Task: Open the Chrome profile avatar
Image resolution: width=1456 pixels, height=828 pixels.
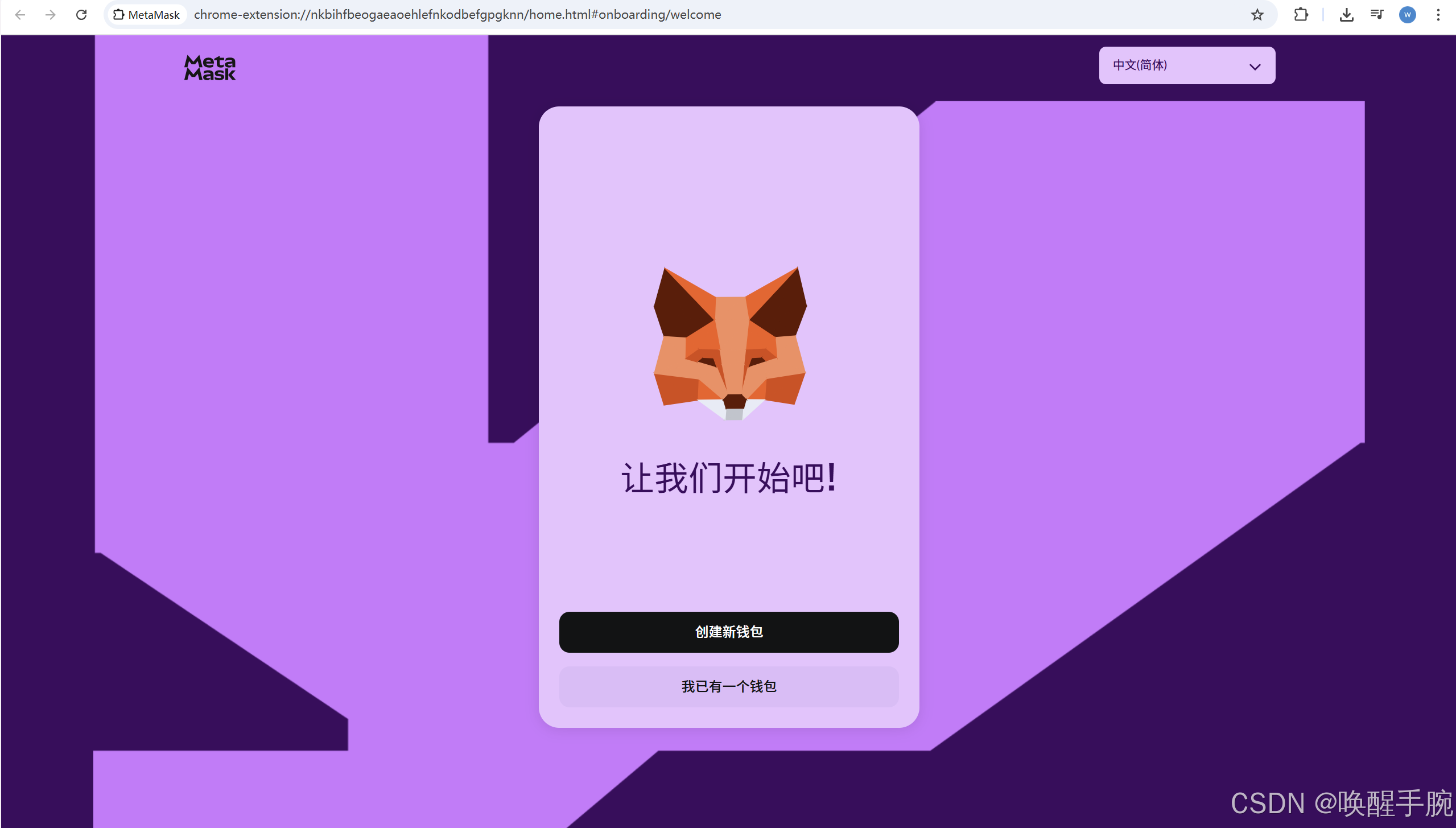Action: coord(1408,15)
